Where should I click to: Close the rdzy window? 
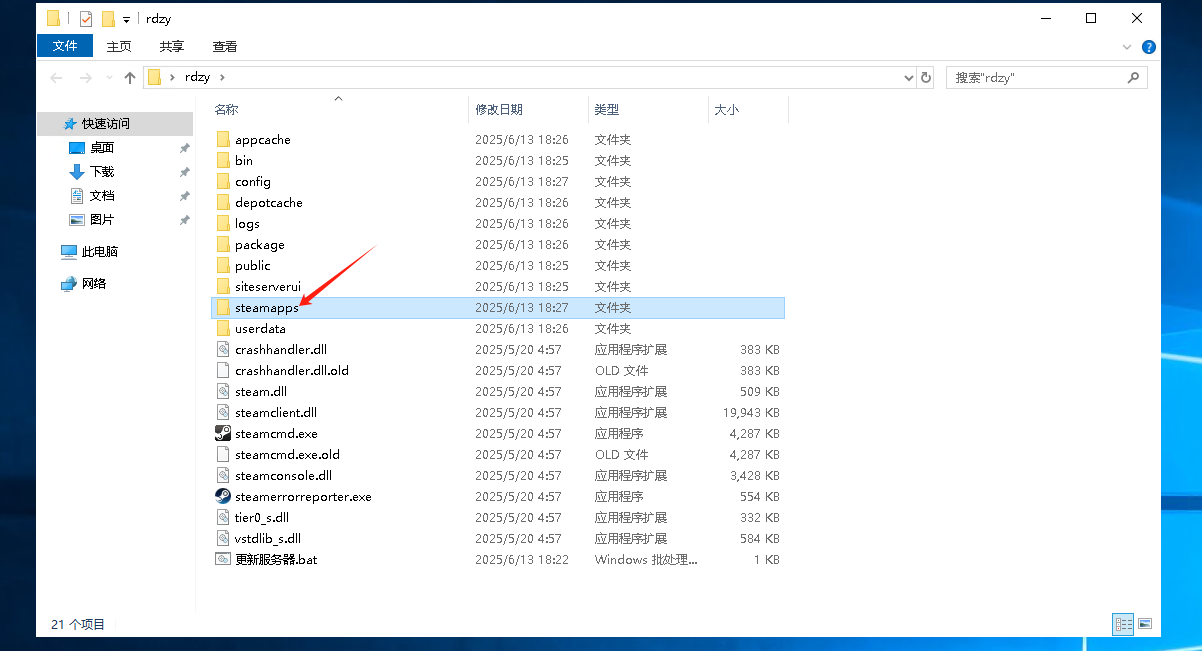[1137, 18]
